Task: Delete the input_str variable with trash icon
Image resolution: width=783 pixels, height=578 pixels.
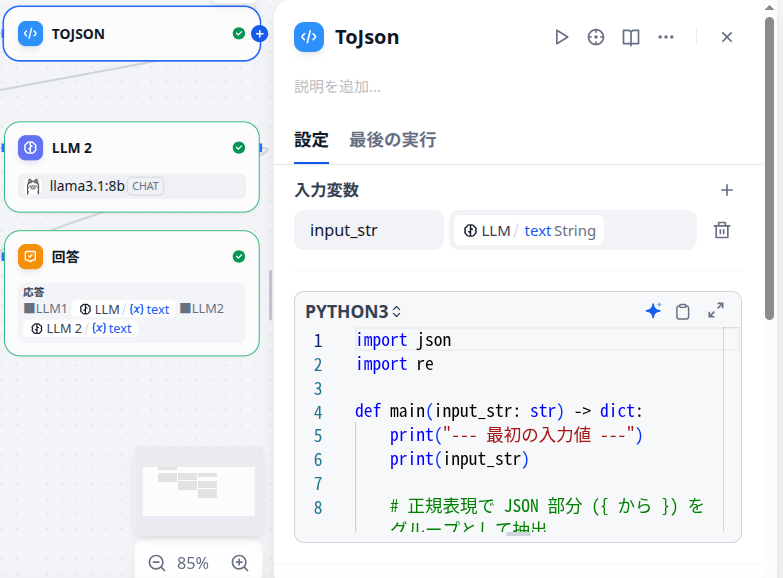Action: tap(722, 230)
